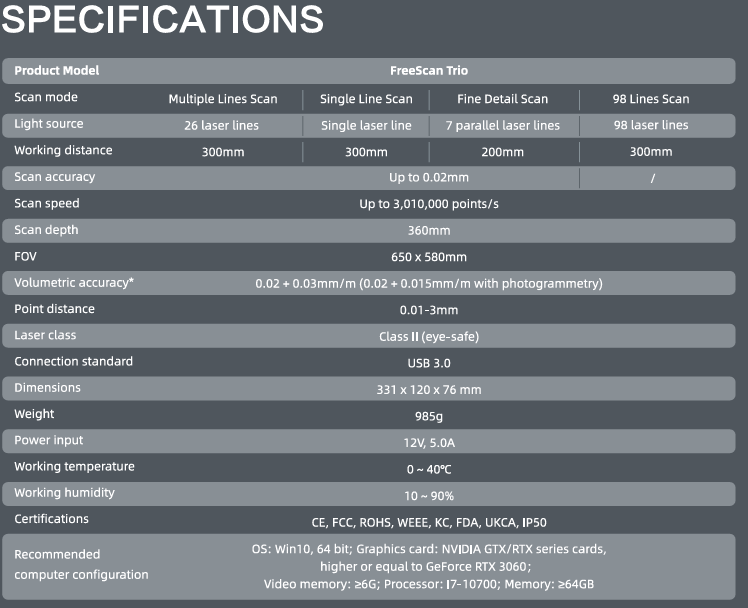Select the Scan speed row label
Viewport: 748px width, 608px height.
point(47,204)
